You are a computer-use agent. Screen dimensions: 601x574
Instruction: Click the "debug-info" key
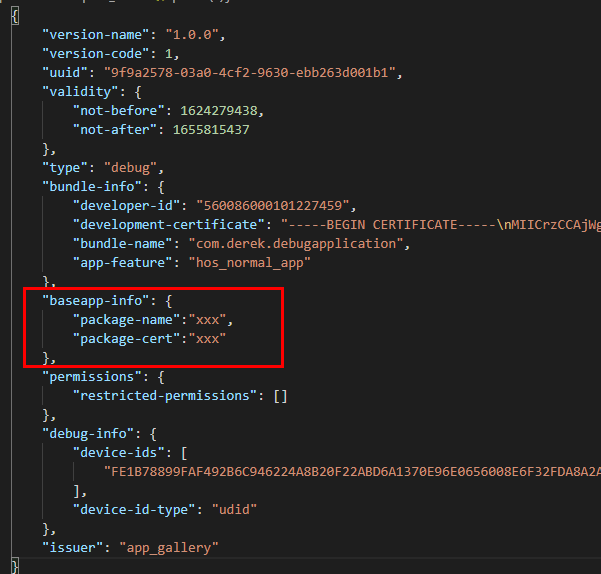coord(88,434)
